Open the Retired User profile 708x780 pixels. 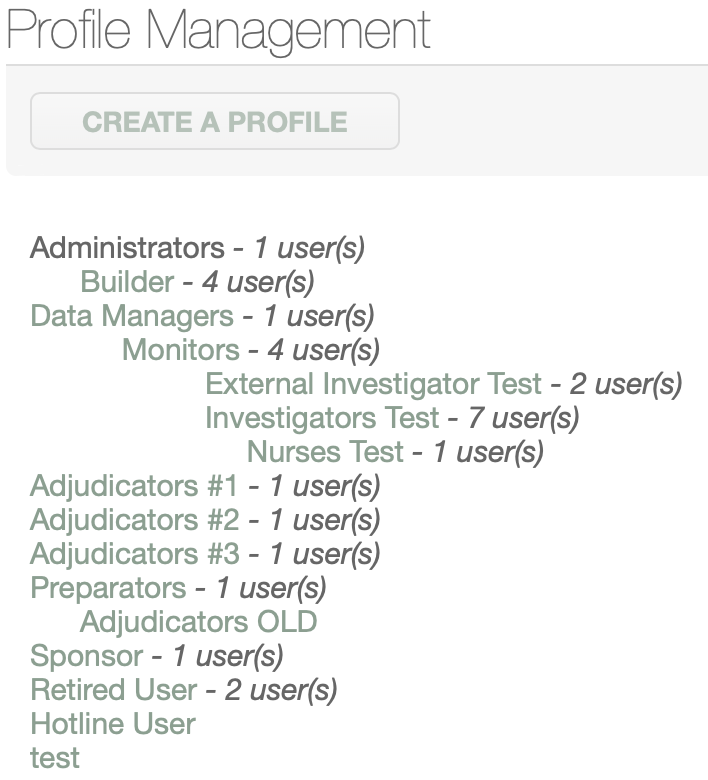114,690
